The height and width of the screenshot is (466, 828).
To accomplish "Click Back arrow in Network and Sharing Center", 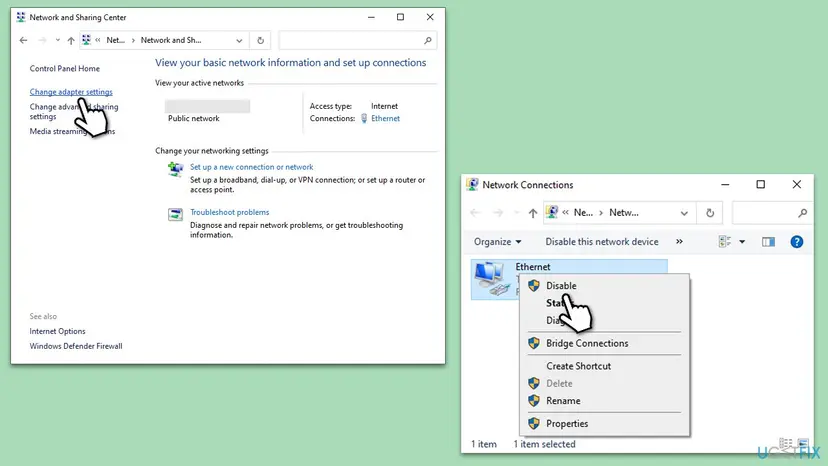I will pyautogui.click(x=23, y=40).
